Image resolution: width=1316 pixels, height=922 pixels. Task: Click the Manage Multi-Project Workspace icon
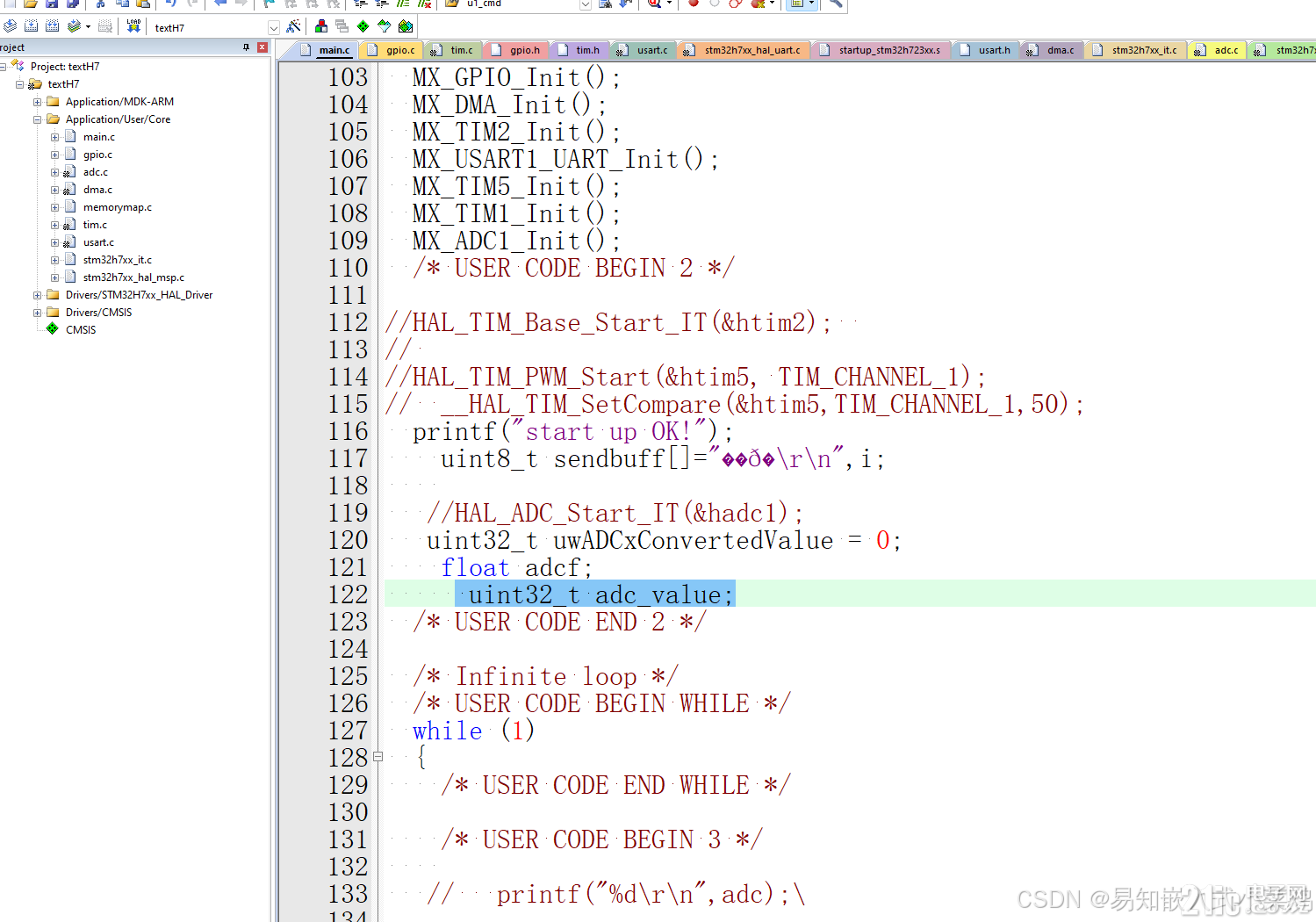[x=342, y=26]
